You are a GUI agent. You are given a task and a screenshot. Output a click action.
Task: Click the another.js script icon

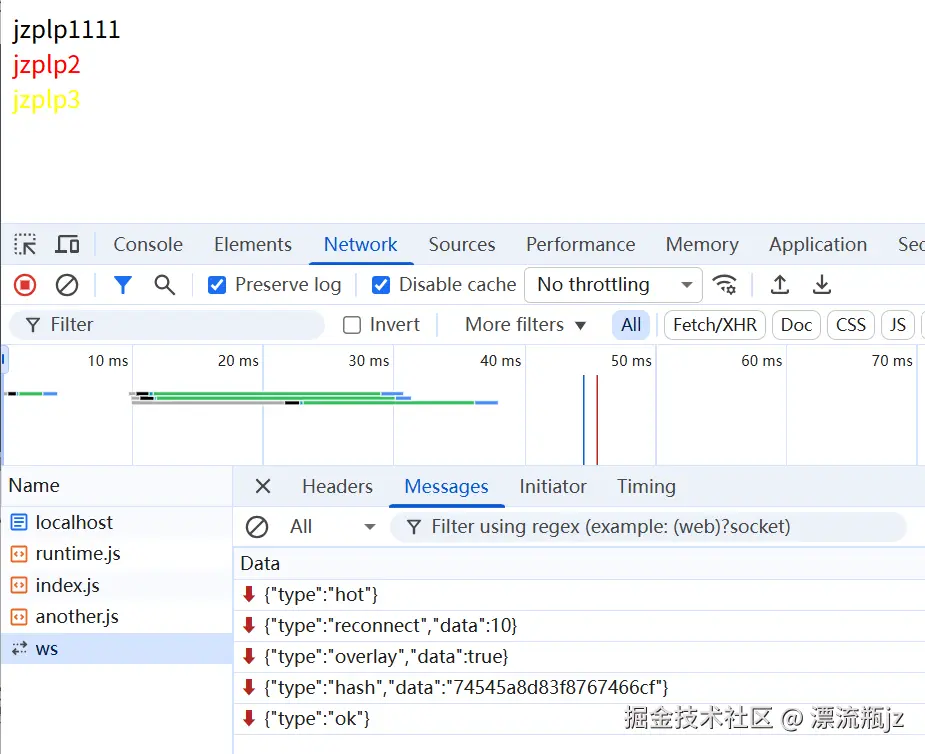19,617
